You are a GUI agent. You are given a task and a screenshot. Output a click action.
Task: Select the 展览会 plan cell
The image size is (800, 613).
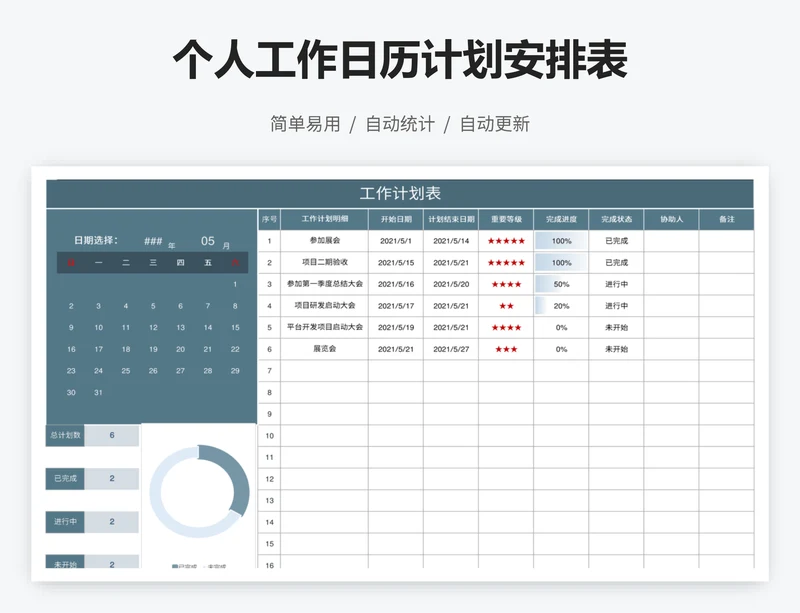pos(324,349)
